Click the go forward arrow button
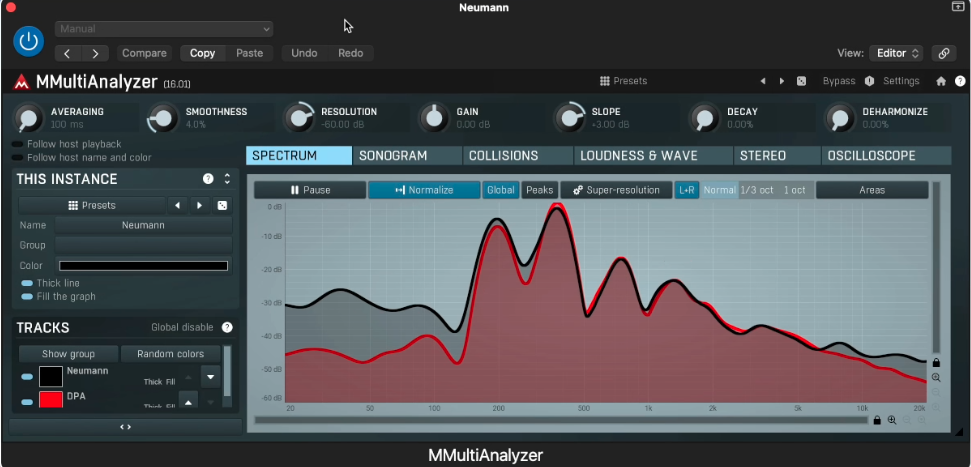Image resolution: width=971 pixels, height=467 pixels. [95, 53]
